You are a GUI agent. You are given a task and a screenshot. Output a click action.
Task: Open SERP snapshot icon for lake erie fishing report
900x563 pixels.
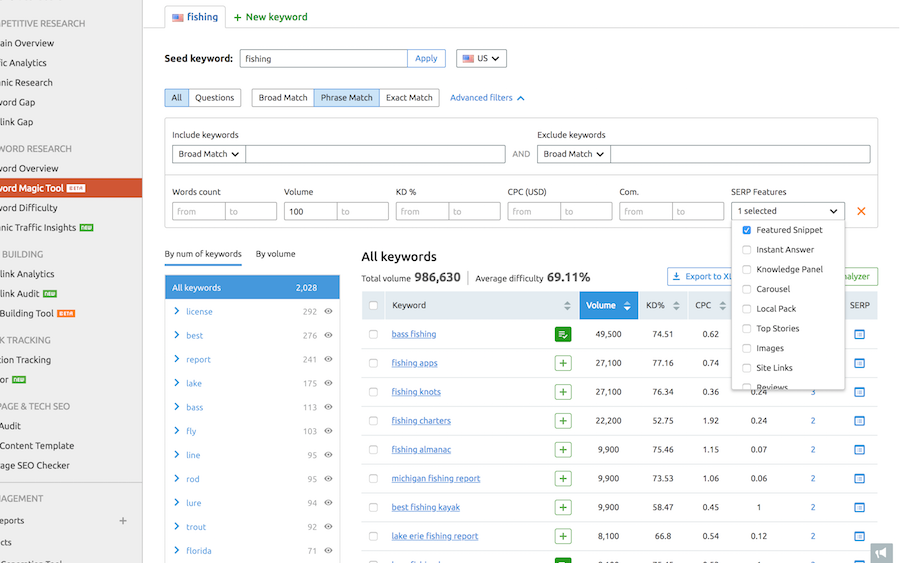[859, 536]
